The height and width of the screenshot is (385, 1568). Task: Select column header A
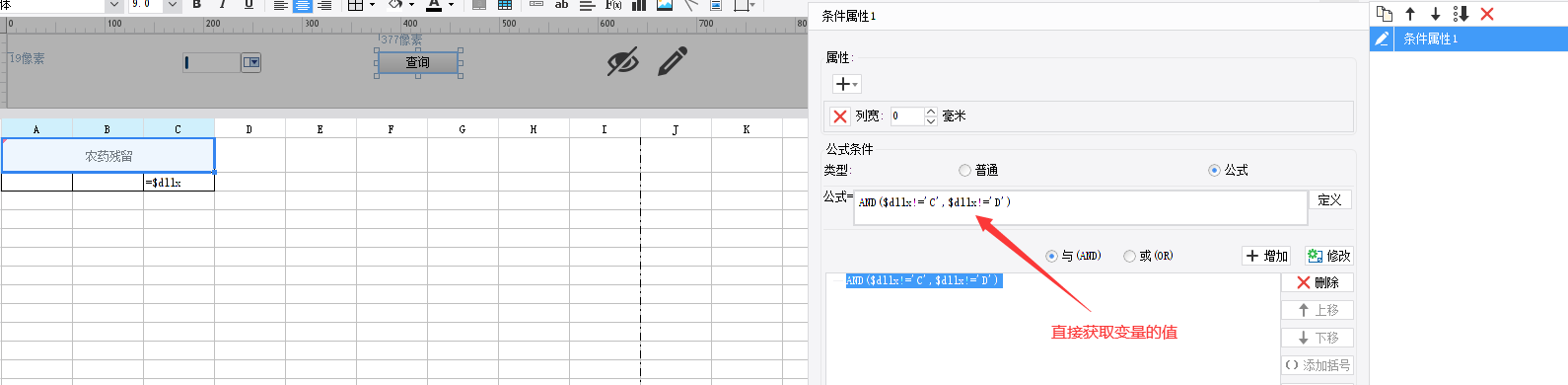36,129
